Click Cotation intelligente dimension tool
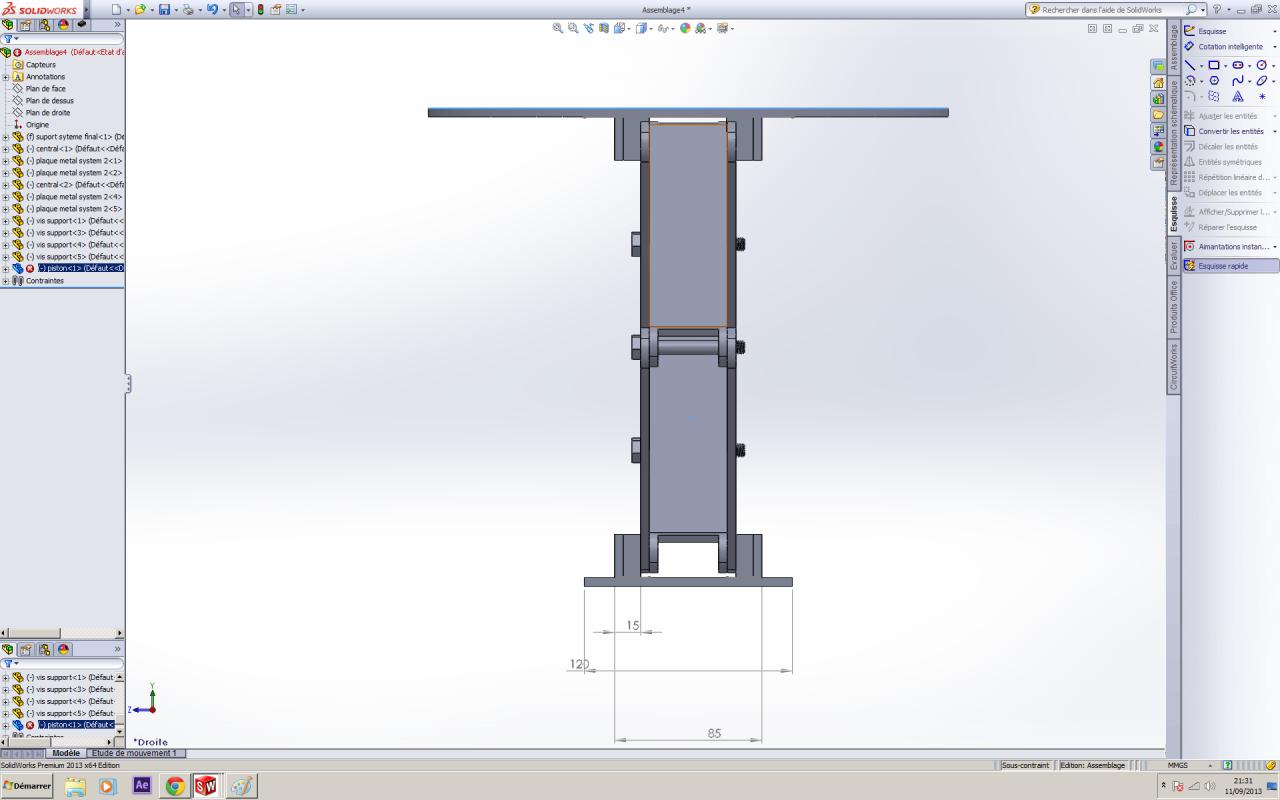Screen dimensions: 1280x800 (1224, 47)
